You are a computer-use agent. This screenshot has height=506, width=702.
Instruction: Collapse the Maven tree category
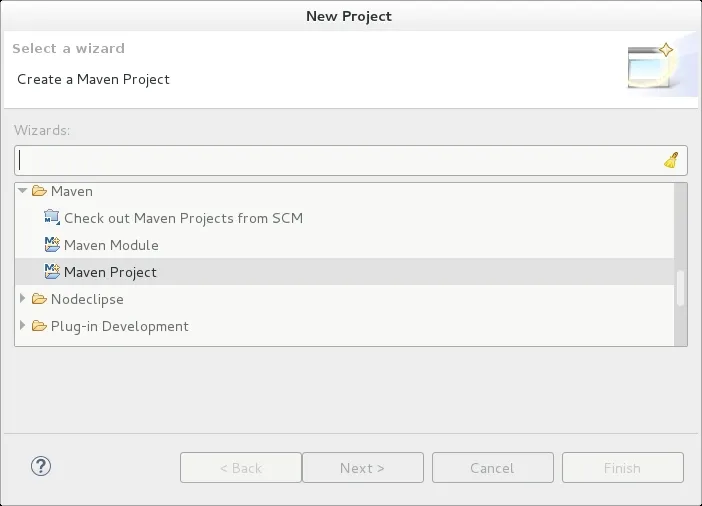point(23,190)
